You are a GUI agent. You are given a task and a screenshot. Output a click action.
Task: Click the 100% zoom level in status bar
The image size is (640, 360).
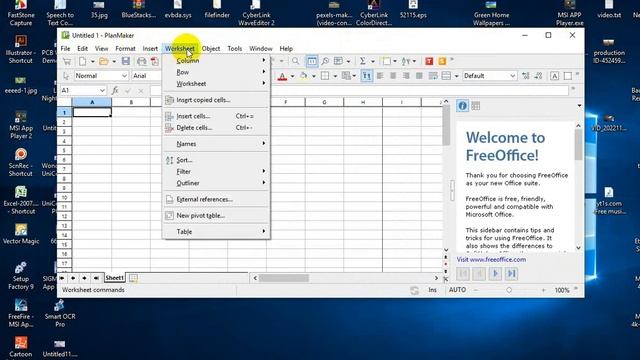(x=562, y=290)
